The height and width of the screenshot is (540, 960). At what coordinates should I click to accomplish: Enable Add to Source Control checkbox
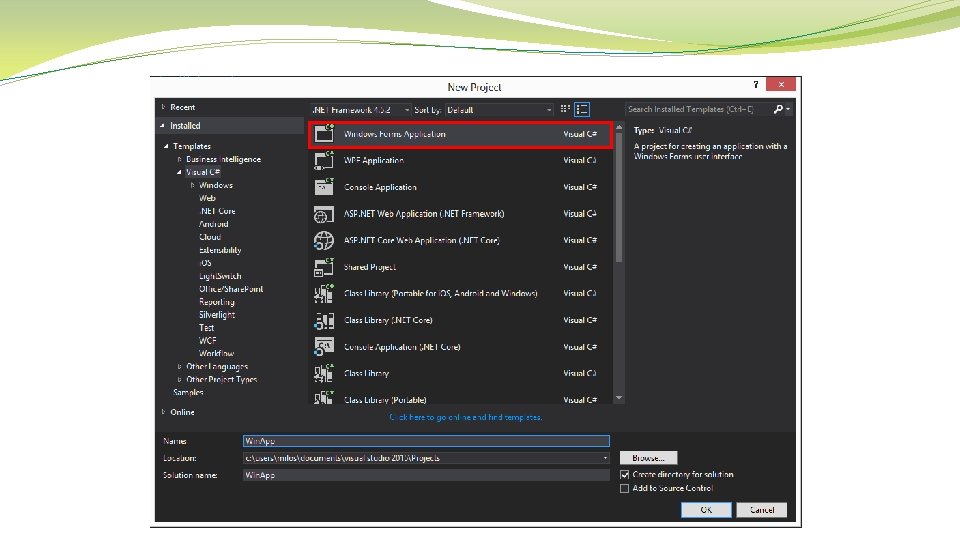pos(624,489)
